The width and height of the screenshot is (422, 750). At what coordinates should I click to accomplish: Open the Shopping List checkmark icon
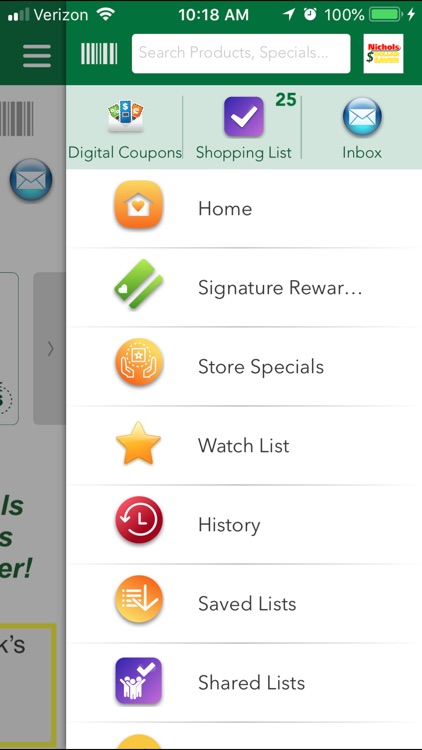[244, 117]
